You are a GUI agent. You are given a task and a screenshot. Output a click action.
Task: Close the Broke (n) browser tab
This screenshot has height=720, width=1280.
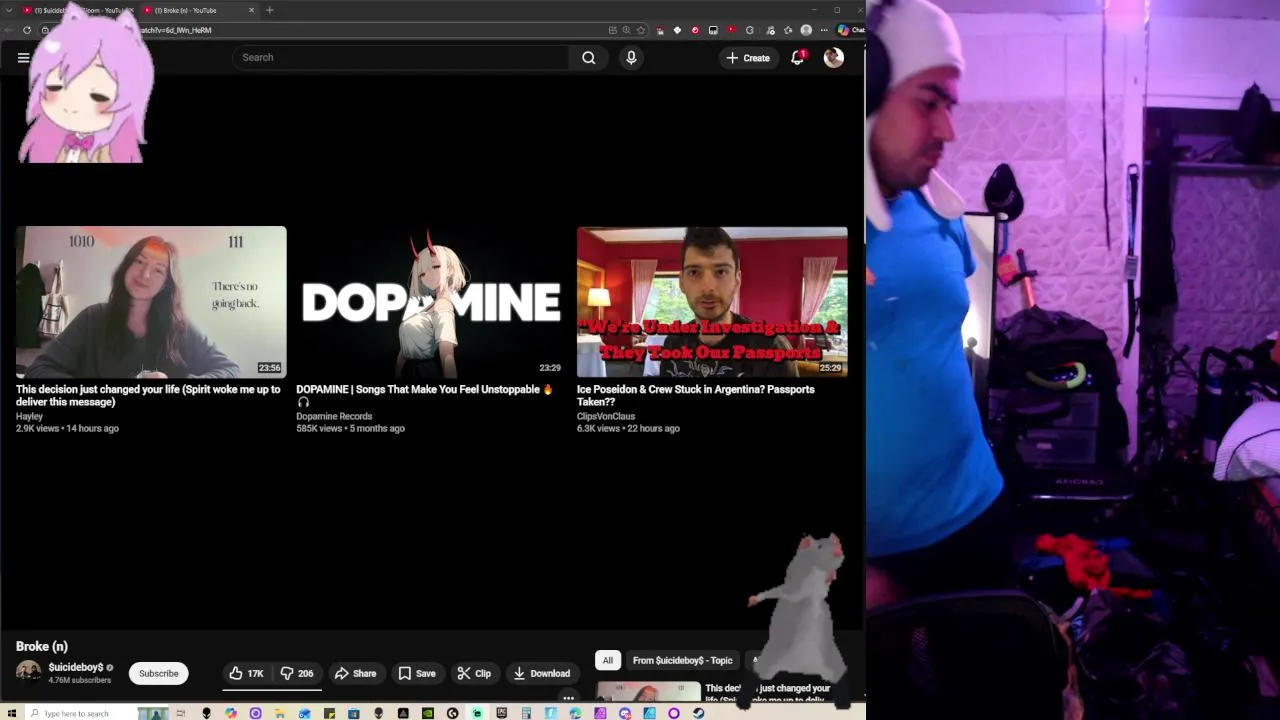tap(251, 10)
